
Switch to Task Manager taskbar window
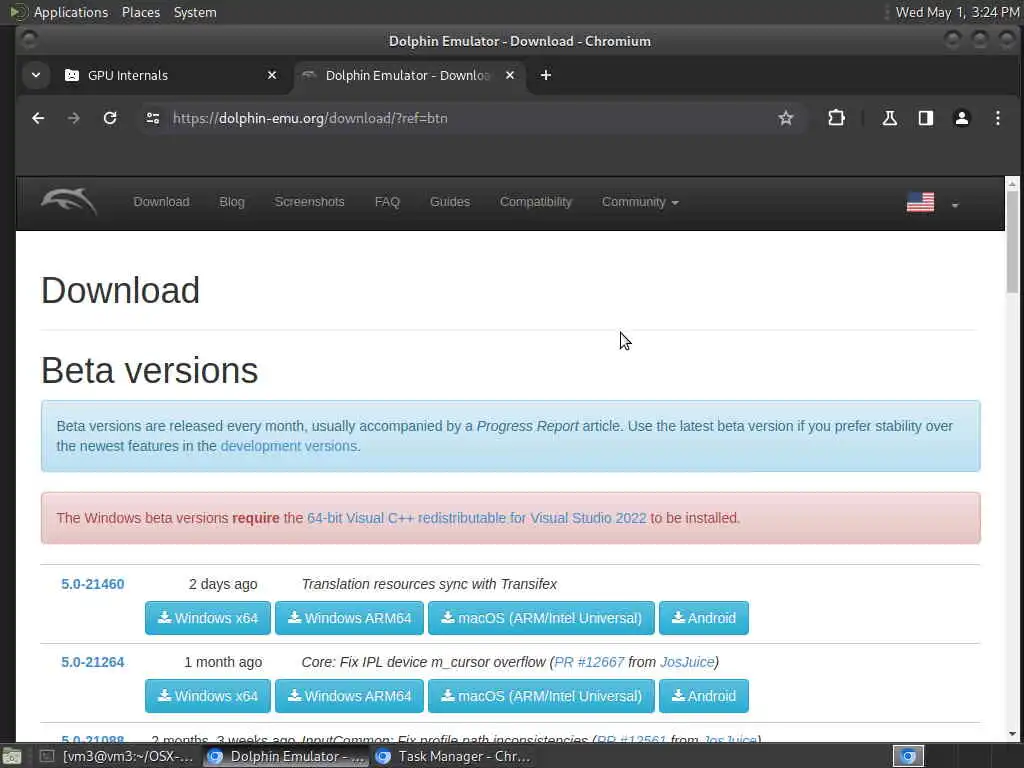pyautogui.click(x=453, y=756)
